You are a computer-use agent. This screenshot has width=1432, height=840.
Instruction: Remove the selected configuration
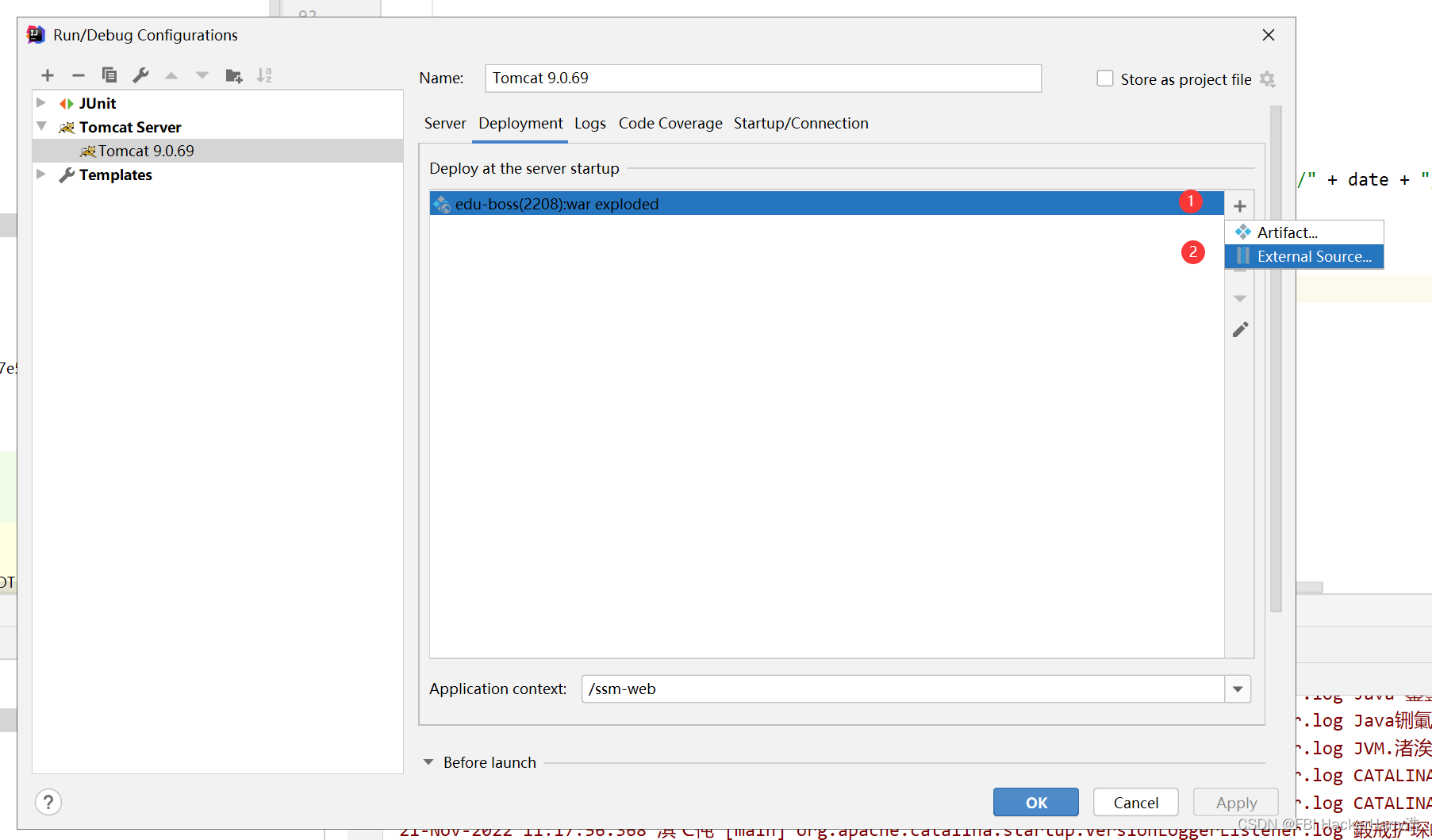click(78, 75)
